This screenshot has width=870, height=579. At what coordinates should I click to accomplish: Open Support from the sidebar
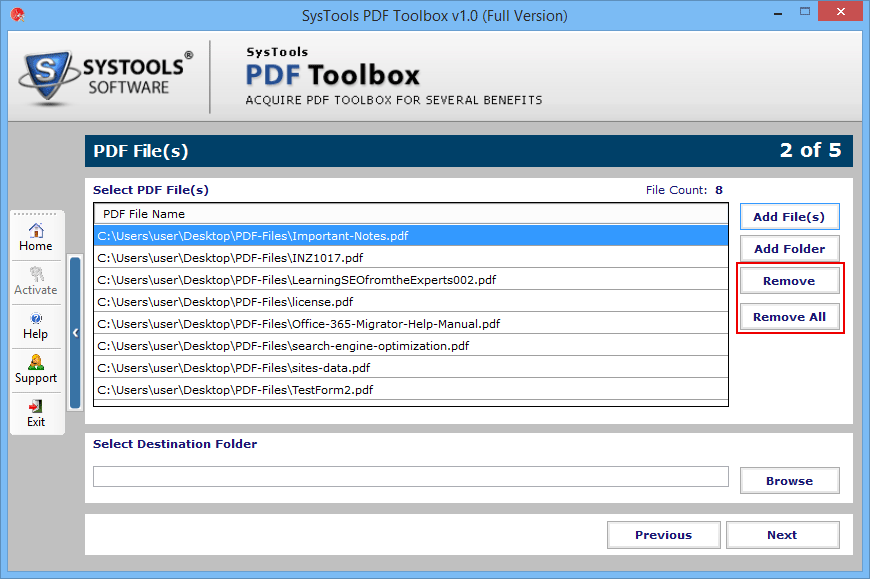(36, 369)
